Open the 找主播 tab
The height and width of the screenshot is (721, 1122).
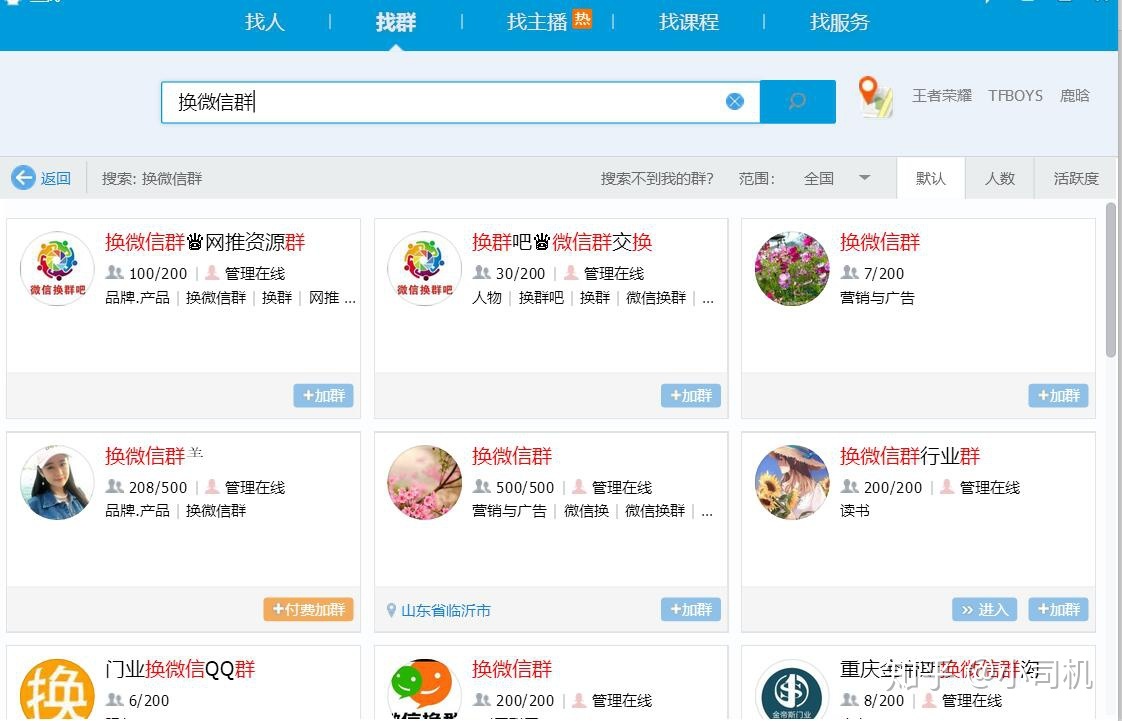click(x=537, y=22)
